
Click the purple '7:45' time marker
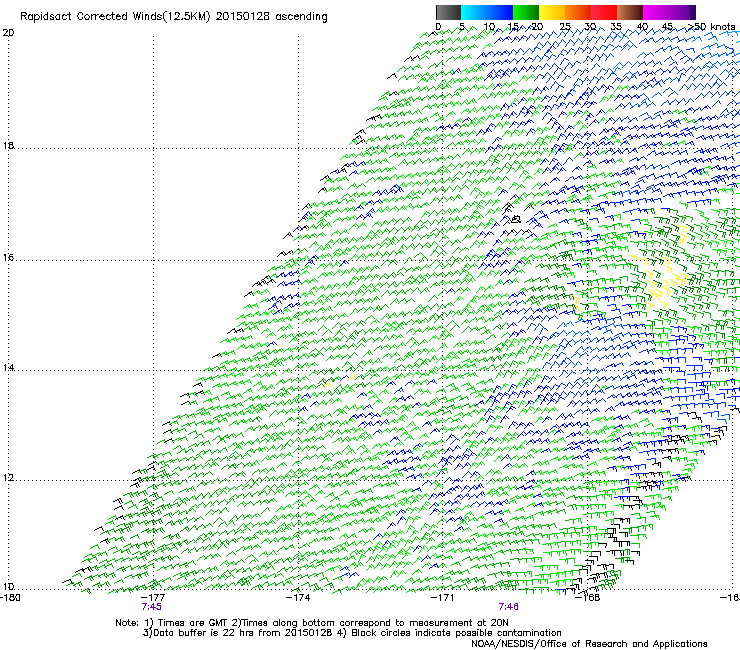point(151,607)
